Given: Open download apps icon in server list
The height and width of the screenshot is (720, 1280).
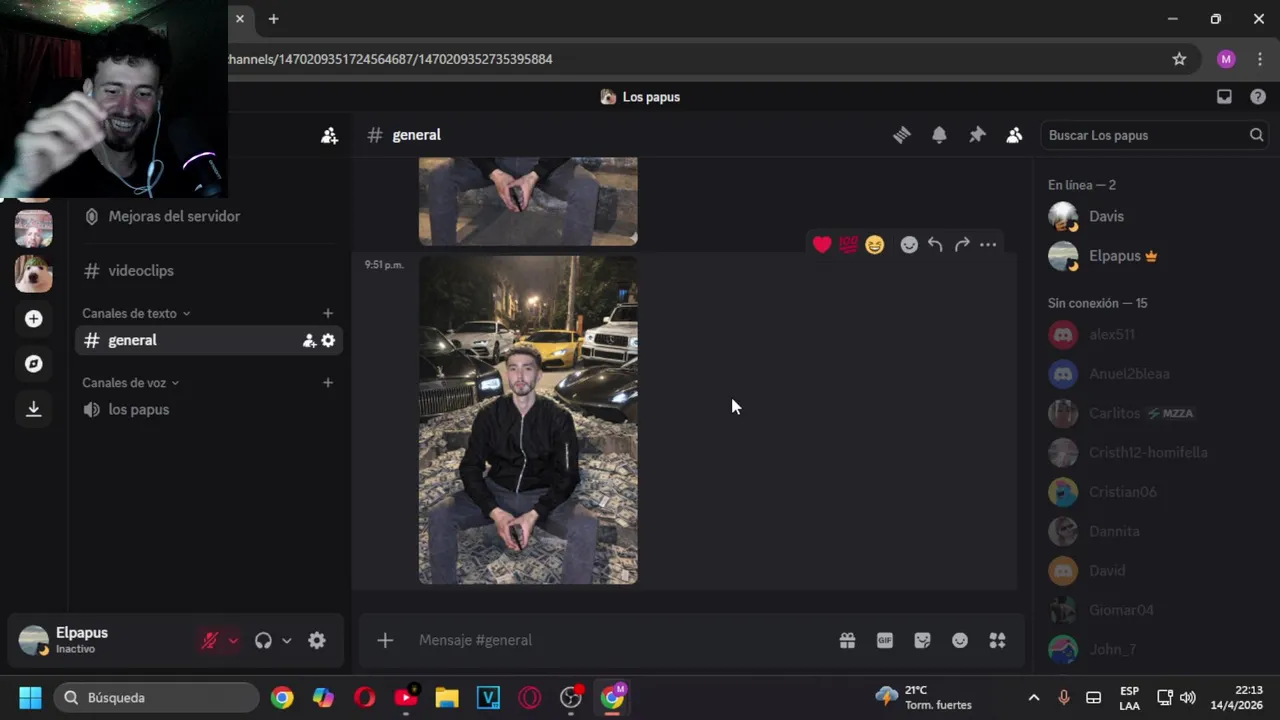Looking at the screenshot, I should [x=34, y=408].
